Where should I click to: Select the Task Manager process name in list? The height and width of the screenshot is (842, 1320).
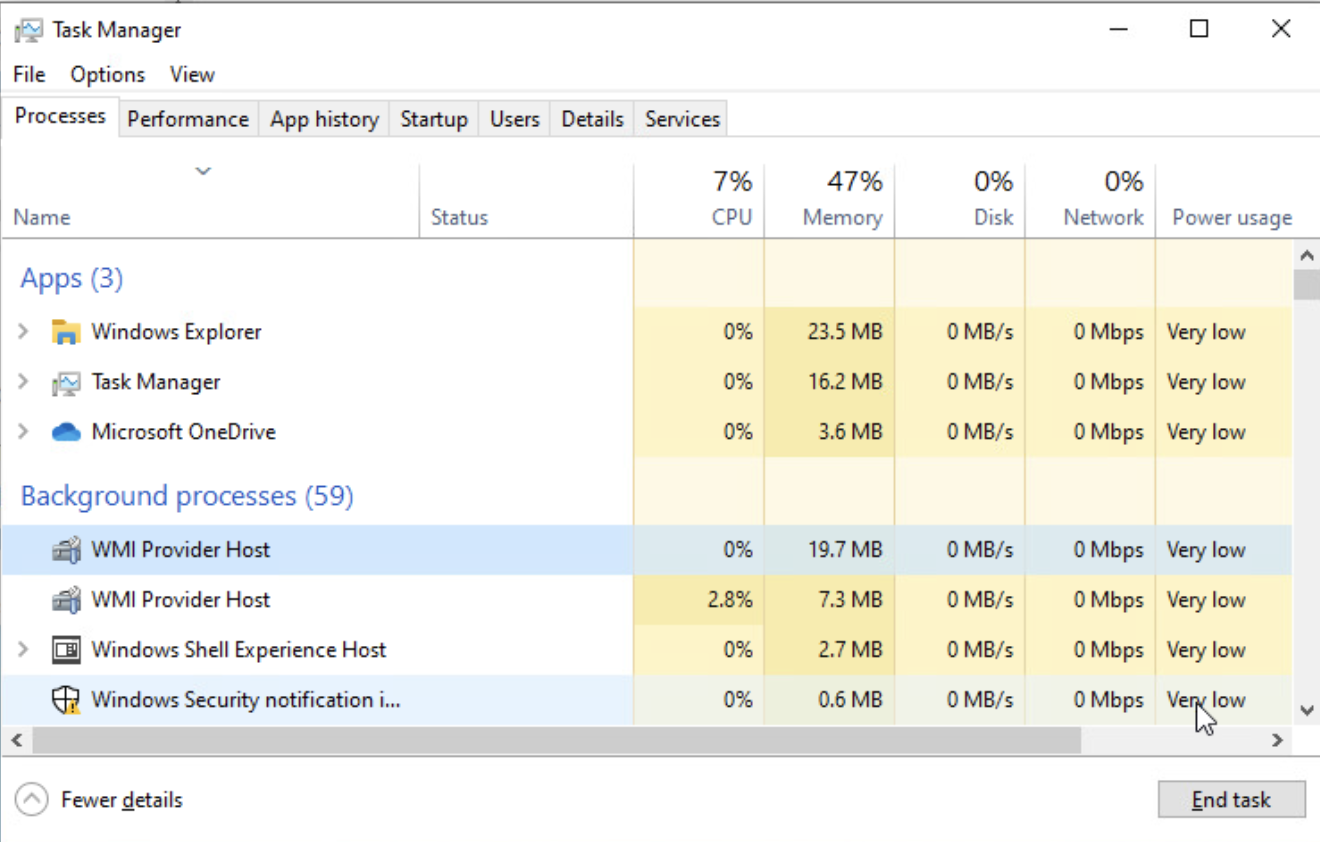point(156,382)
